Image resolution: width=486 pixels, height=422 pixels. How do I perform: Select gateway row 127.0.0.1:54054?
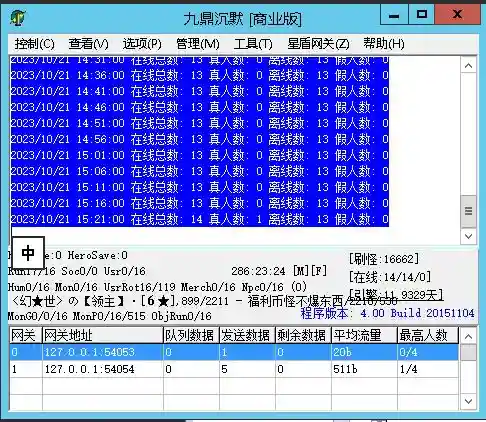click(x=234, y=369)
